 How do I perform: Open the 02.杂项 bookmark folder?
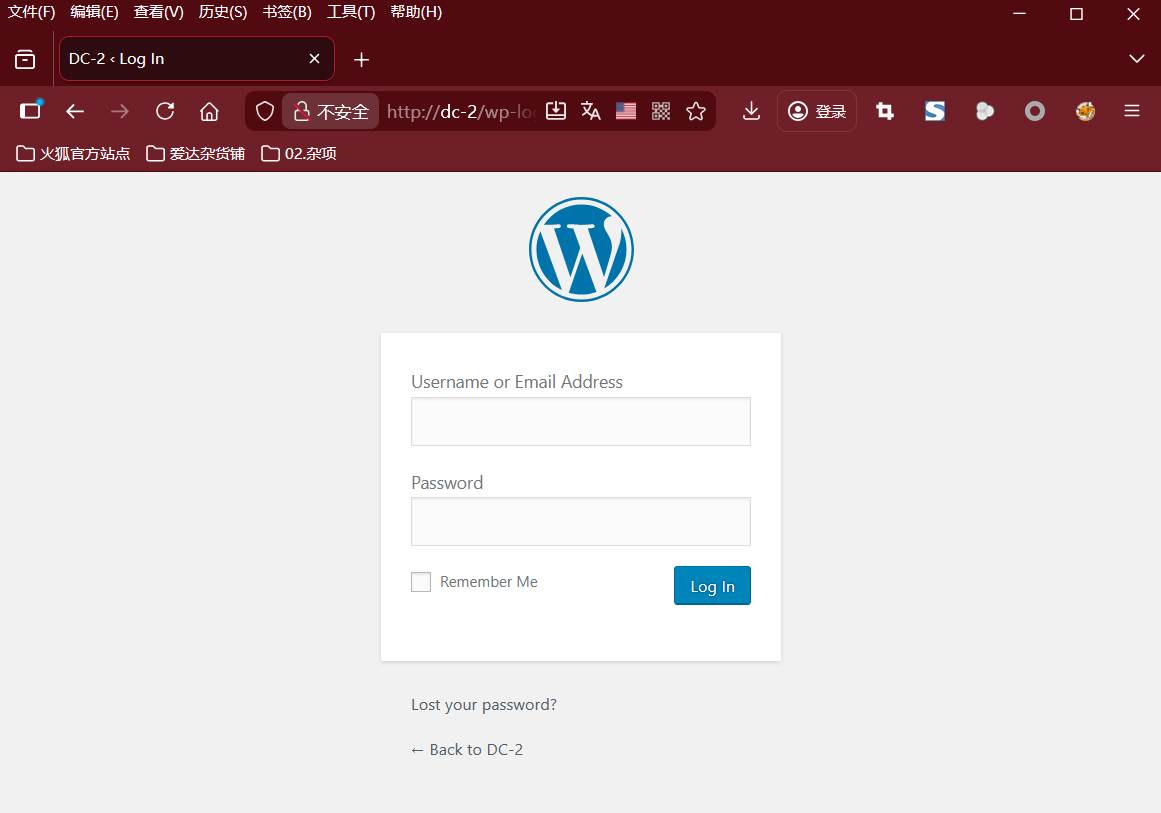point(299,153)
